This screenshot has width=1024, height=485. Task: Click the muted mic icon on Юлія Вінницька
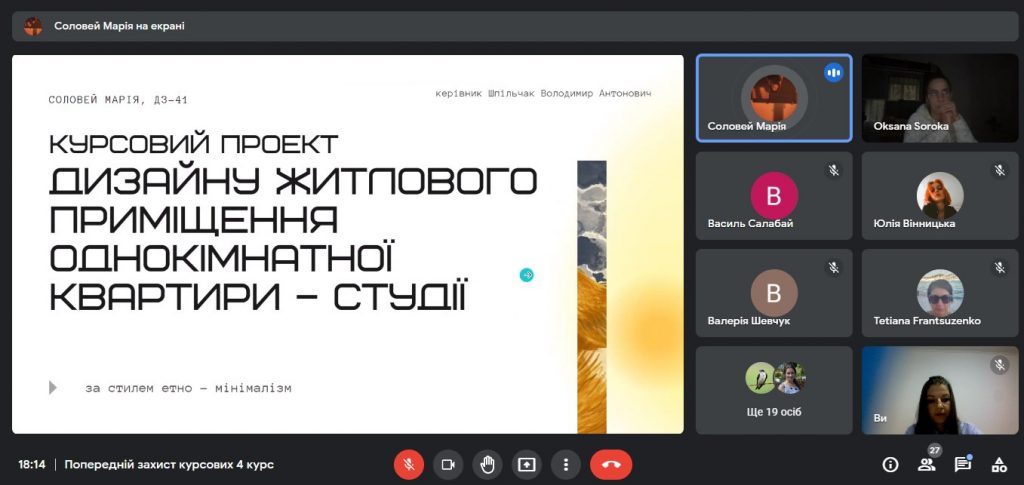[999, 170]
